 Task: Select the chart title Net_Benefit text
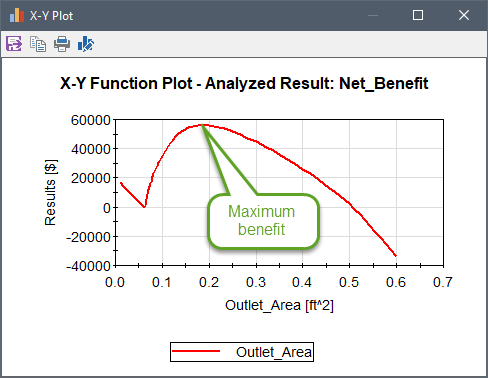point(383,83)
